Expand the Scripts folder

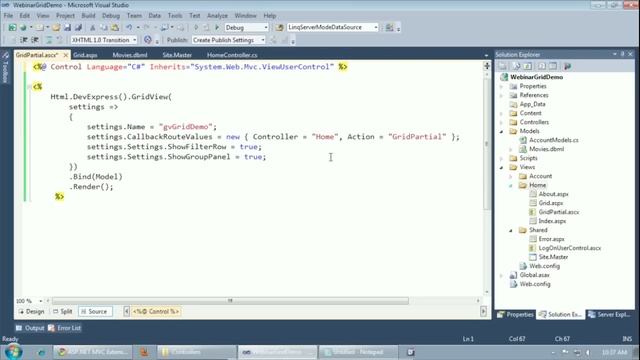pyautogui.click(x=502, y=158)
